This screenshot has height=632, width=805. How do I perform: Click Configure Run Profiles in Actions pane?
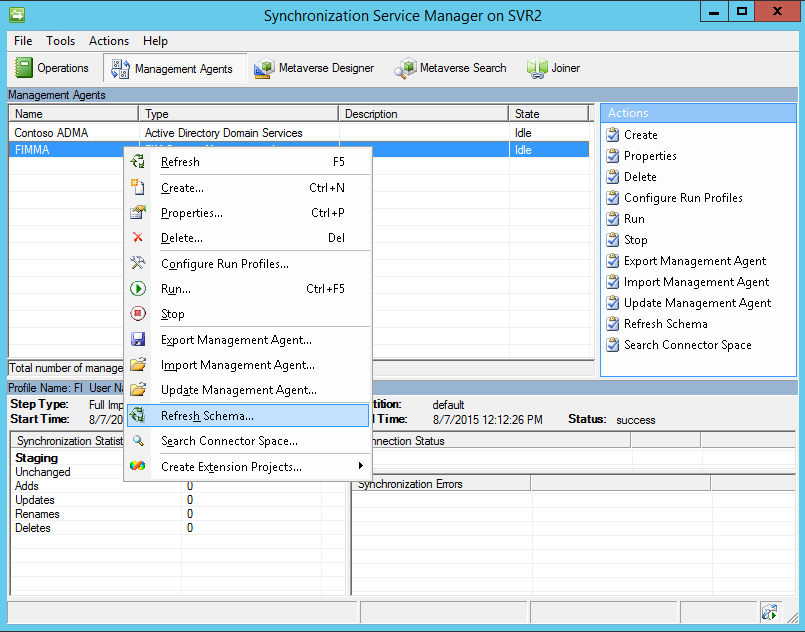683,198
